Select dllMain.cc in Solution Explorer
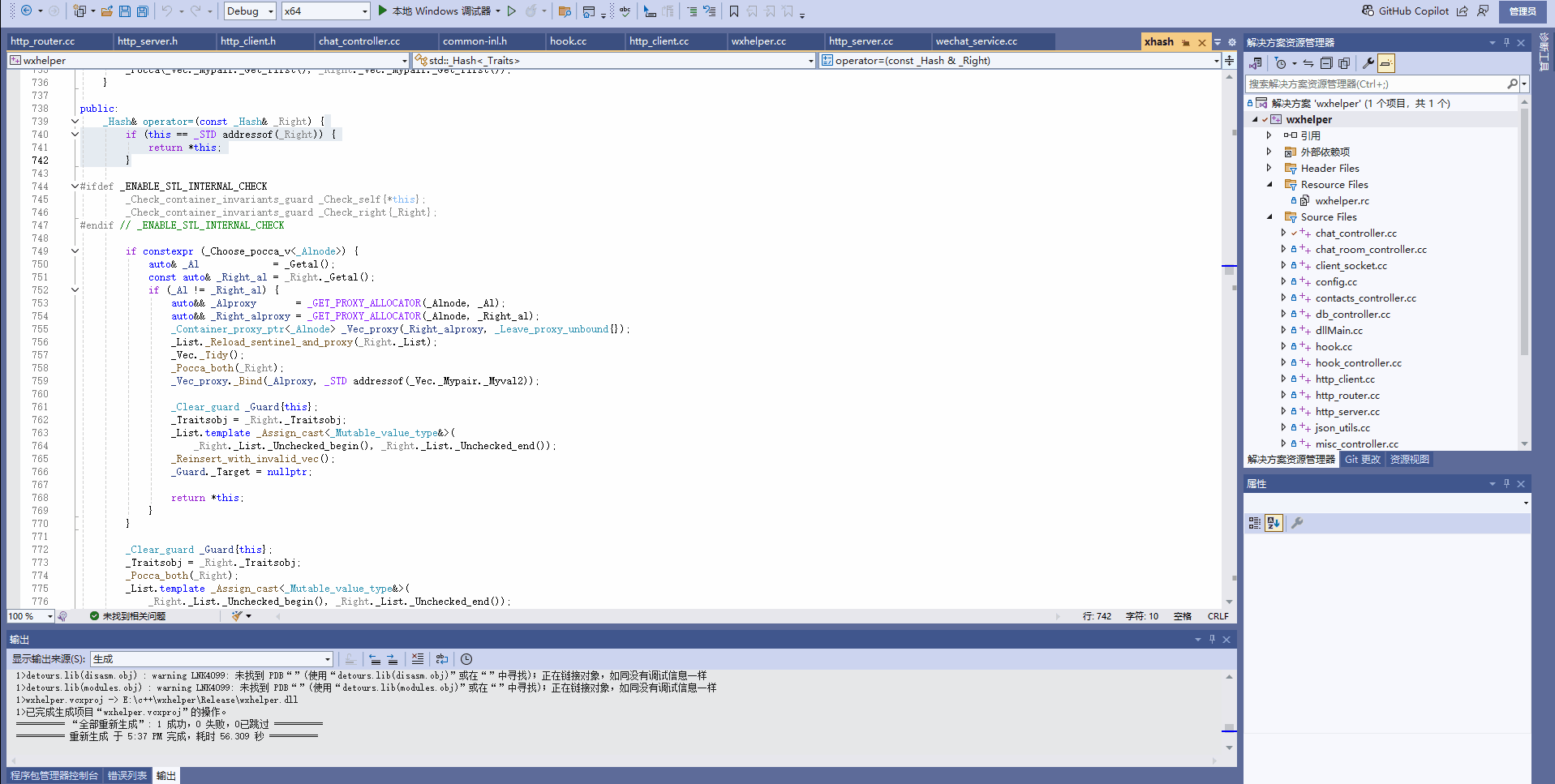The width and height of the screenshot is (1555, 784). tap(1338, 330)
